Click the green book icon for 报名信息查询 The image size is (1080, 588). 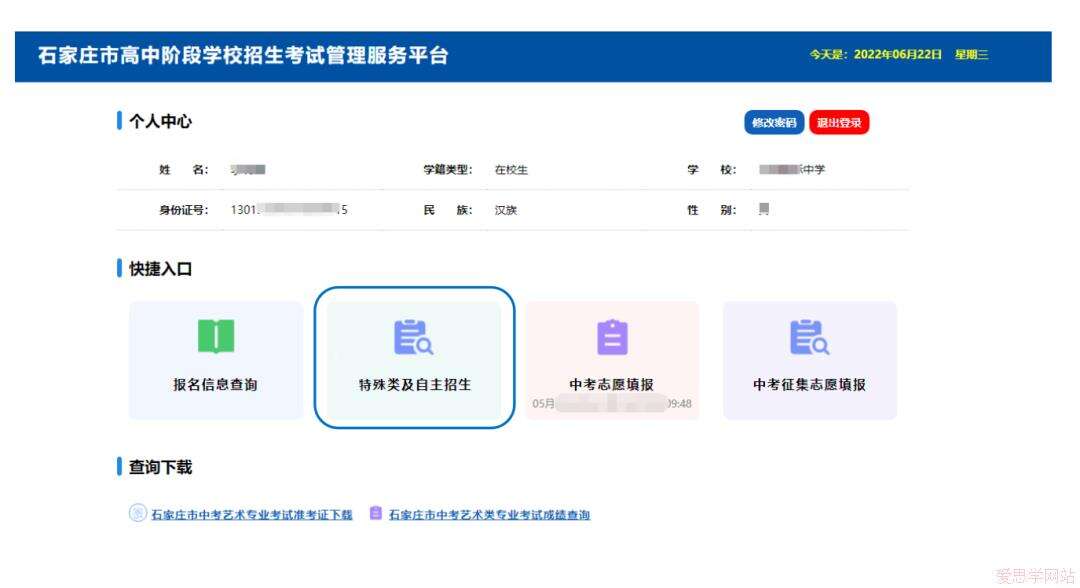pyautogui.click(x=215, y=337)
